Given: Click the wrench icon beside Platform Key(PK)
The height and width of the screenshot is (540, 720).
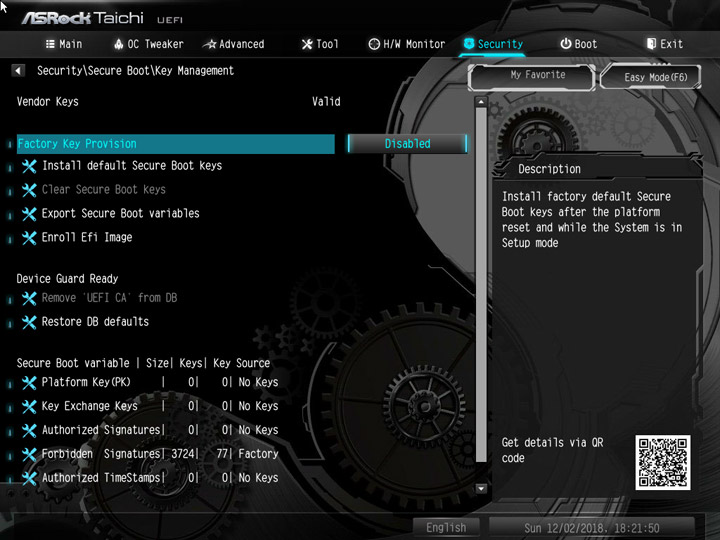Looking at the screenshot, I should [x=29, y=383].
